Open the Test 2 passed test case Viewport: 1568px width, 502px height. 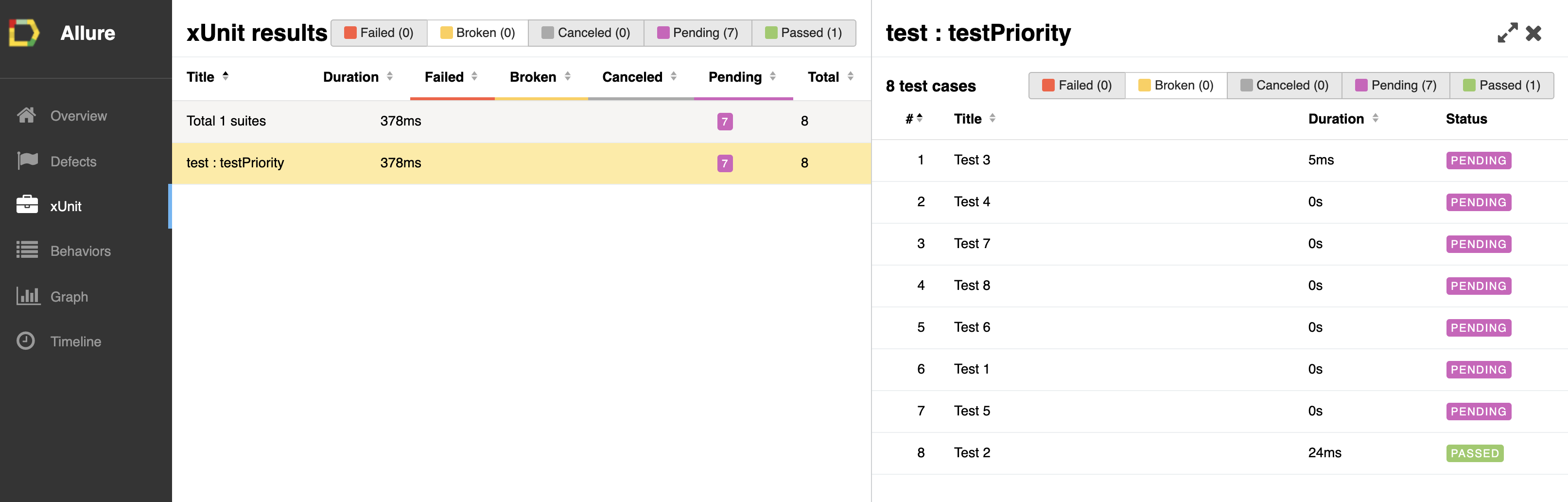[972, 453]
